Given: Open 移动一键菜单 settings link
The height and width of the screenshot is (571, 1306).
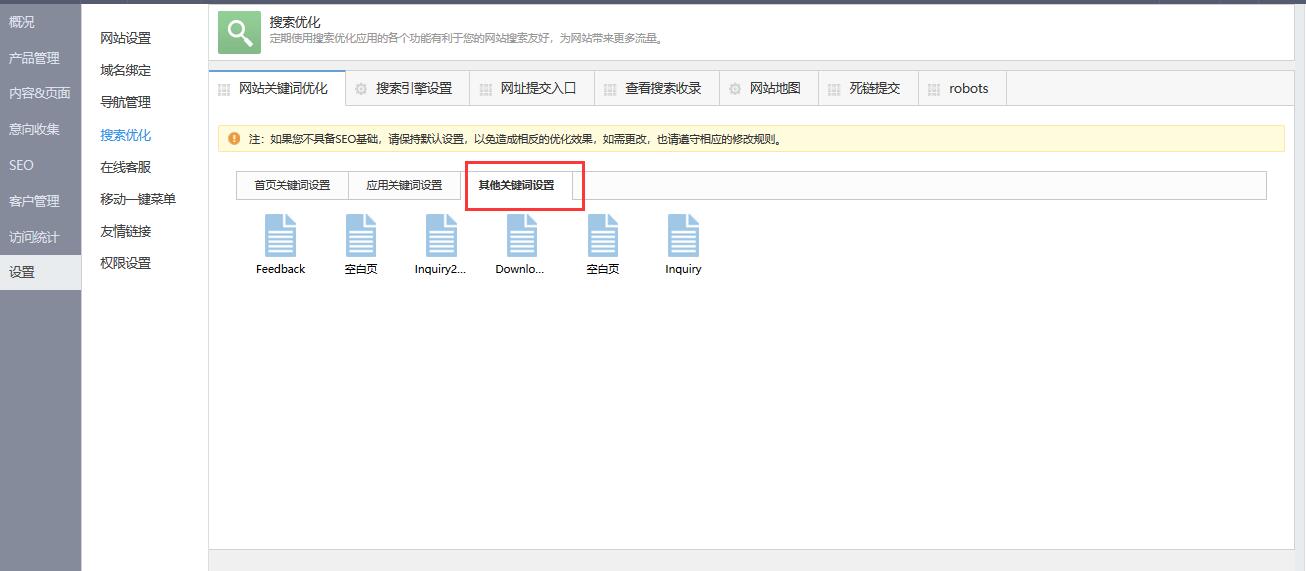Looking at the screenshot, I should (x=138, y=199).
